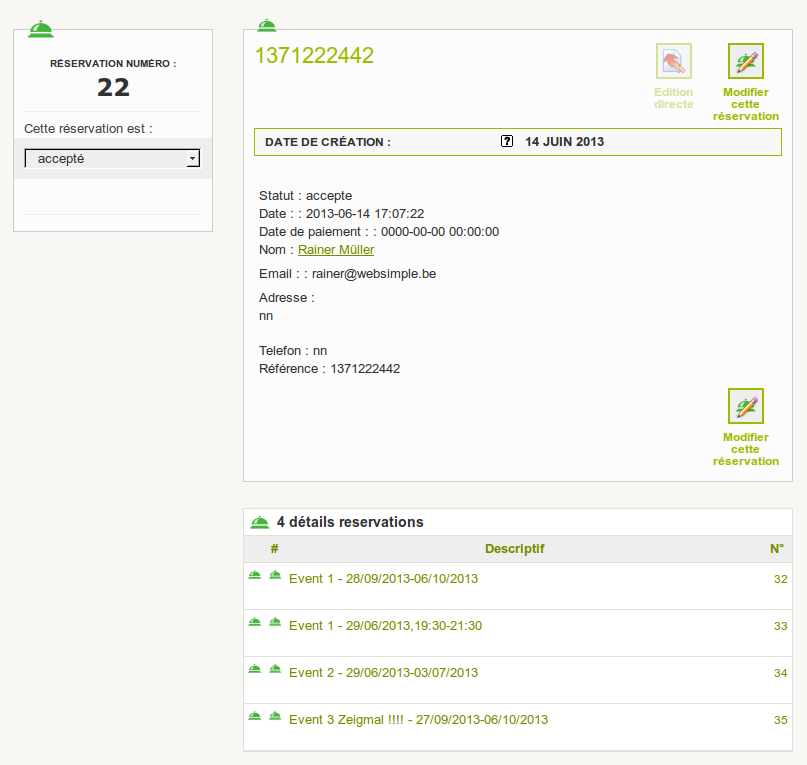Viewport: 807px width, 765px height.
Task: Sort by the Descriptif column header
Action: tap(514, 549)
